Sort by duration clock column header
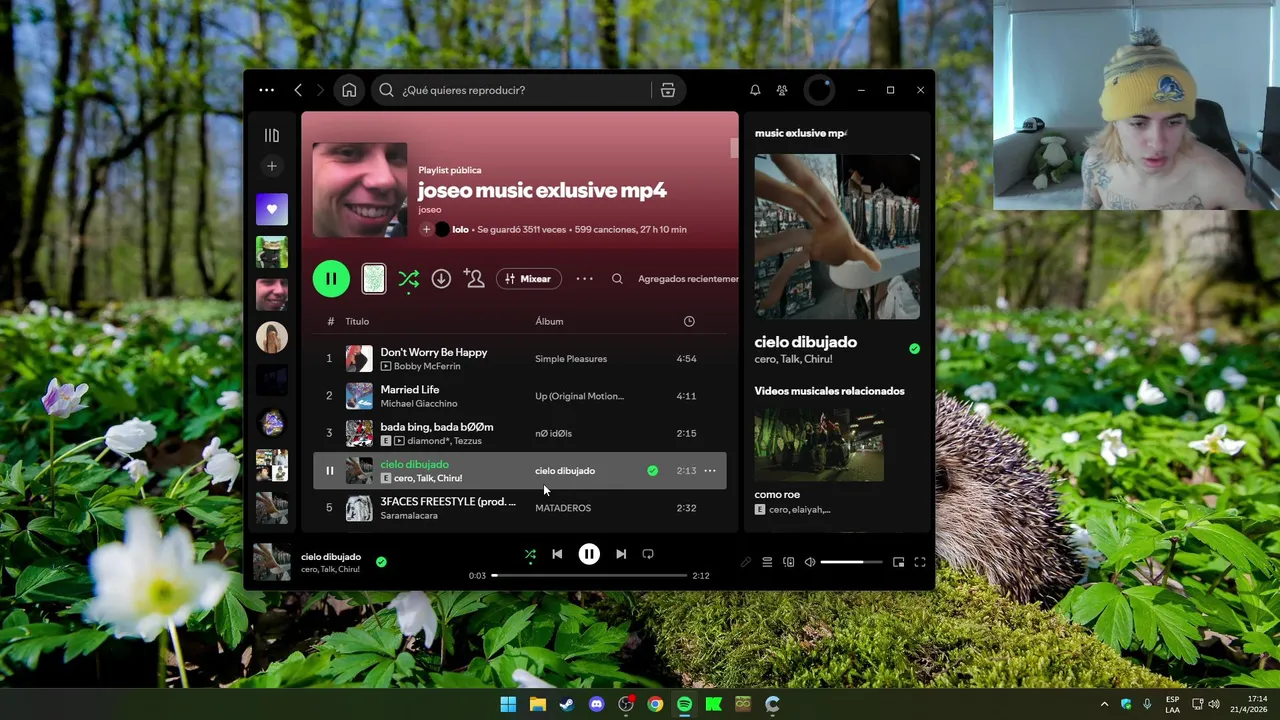Image resolution: width=1280 pixels, height=720 pixels. tap(689, 321)
